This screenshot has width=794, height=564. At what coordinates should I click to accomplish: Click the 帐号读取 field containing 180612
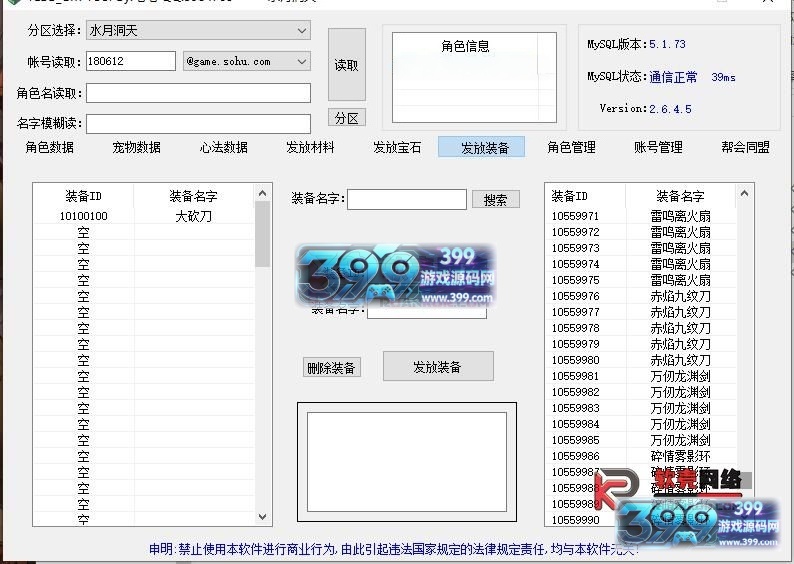click(x=131, y=61)
